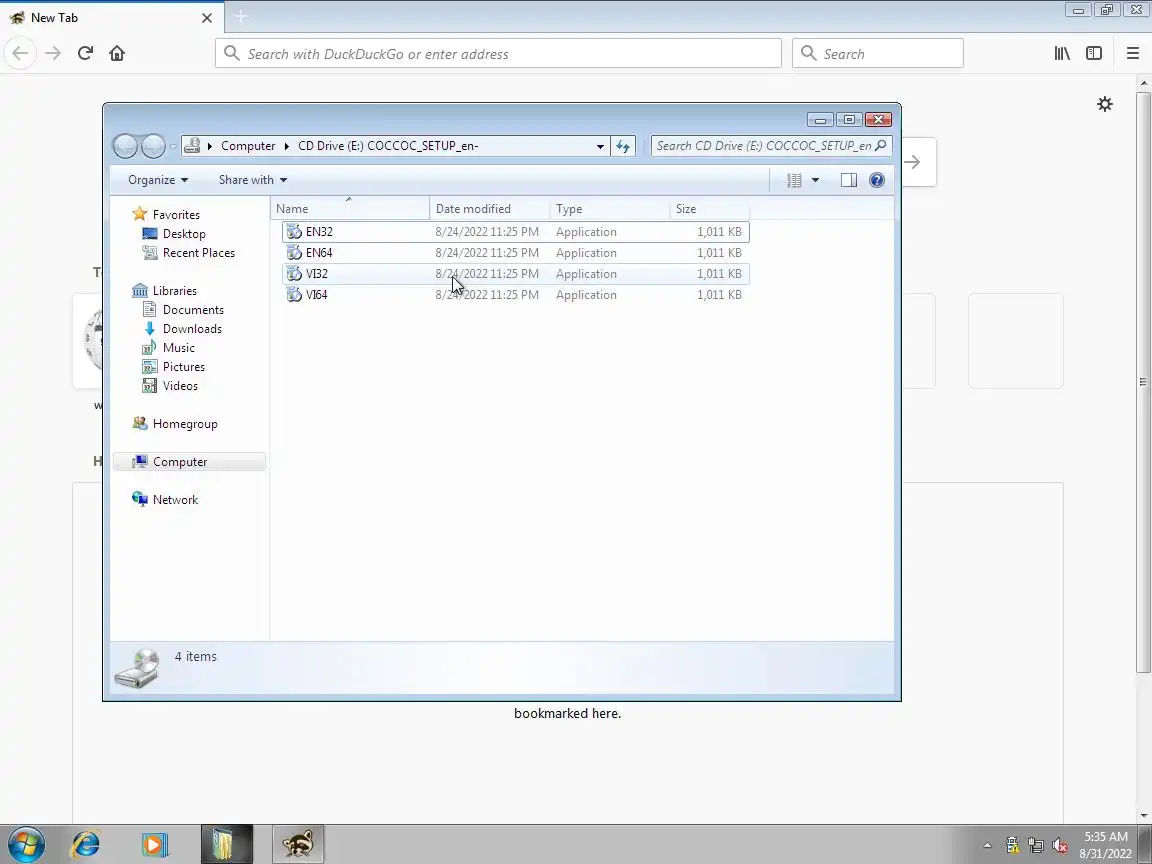Click the network tray icon
The height and width of the screenshot is (864, 1152).
tap(1035, 846)
